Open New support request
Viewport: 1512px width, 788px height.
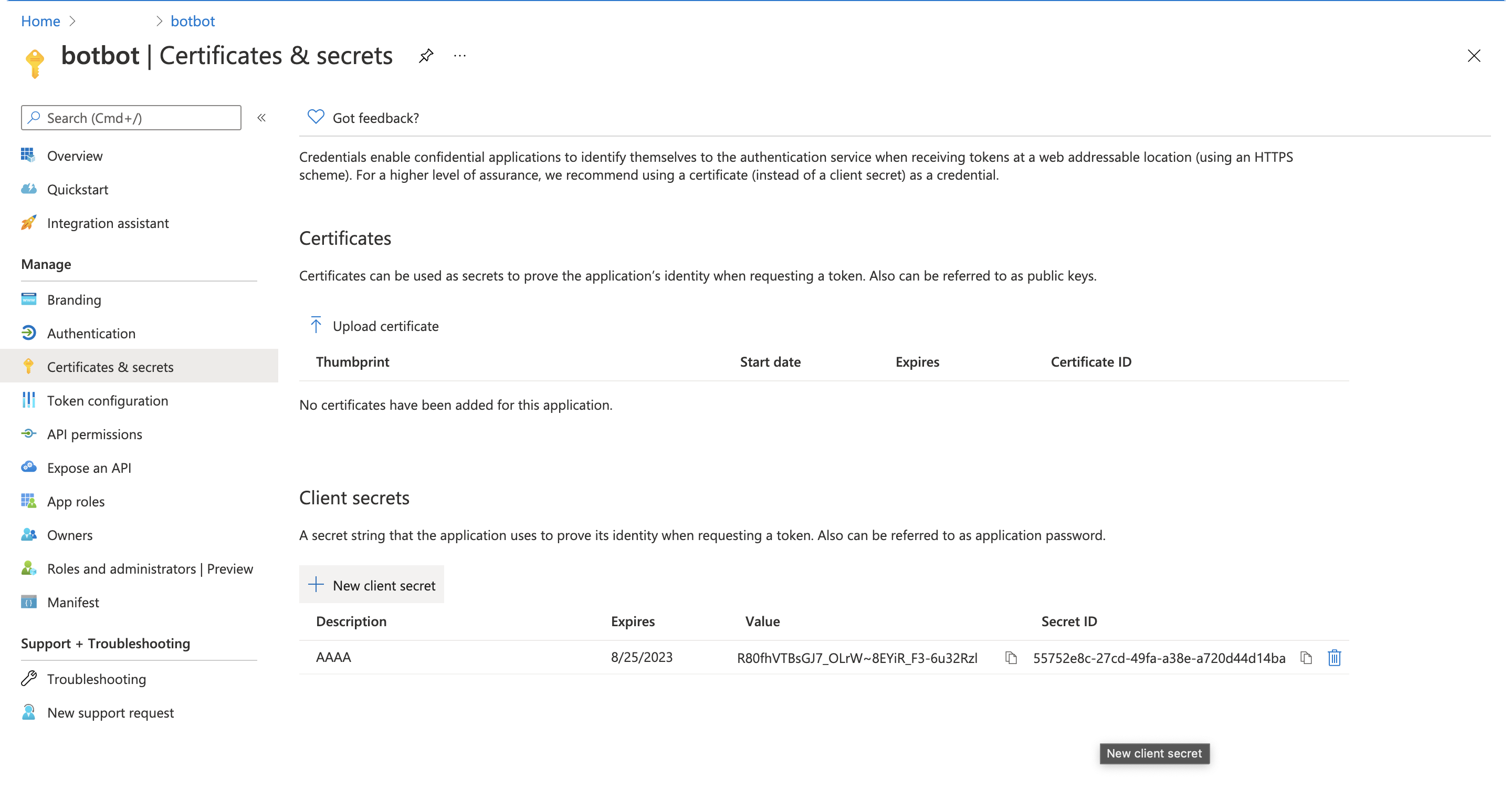coord(110,712)
